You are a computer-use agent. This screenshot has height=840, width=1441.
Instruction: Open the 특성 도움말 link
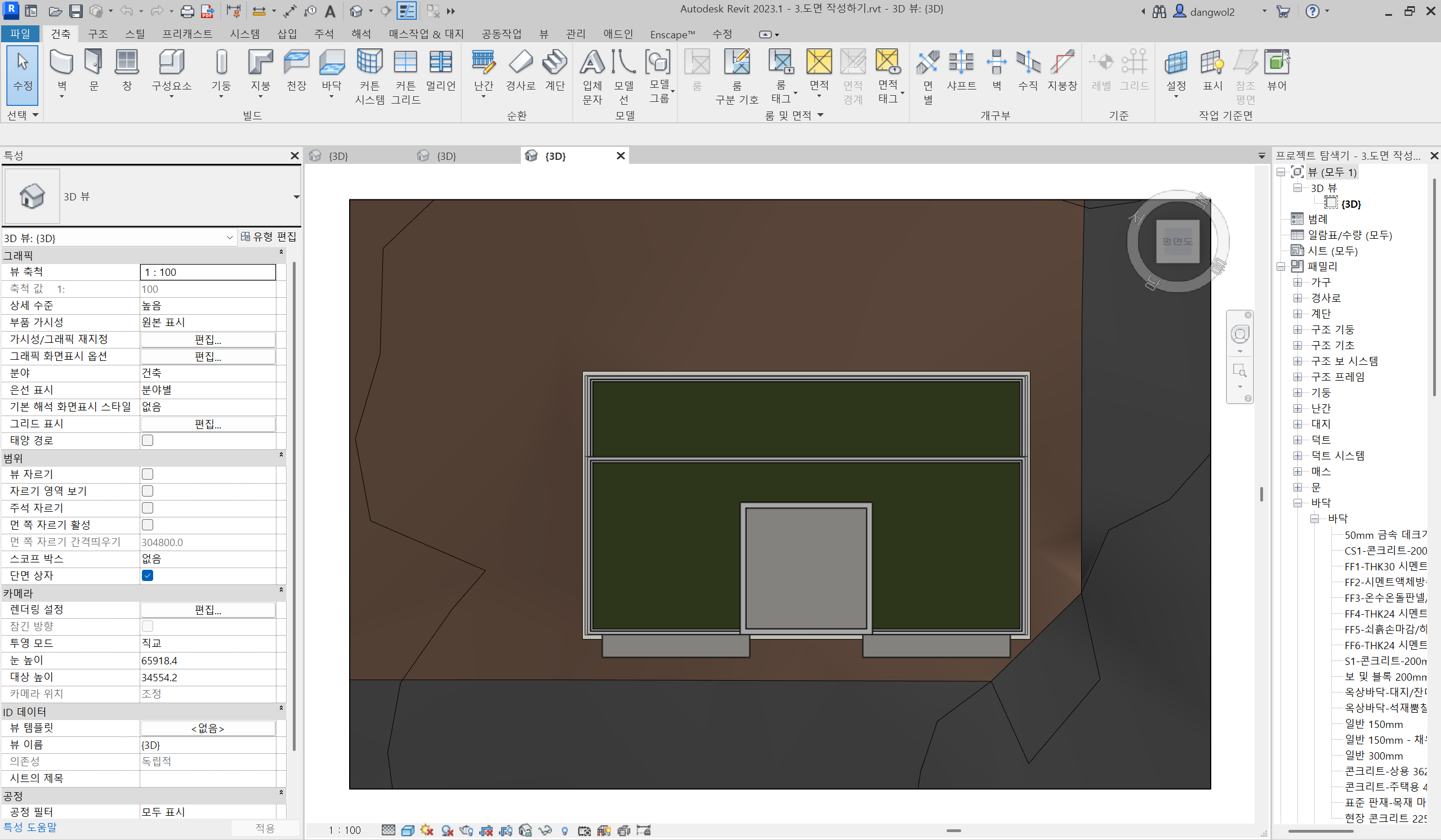coord(30,827)
